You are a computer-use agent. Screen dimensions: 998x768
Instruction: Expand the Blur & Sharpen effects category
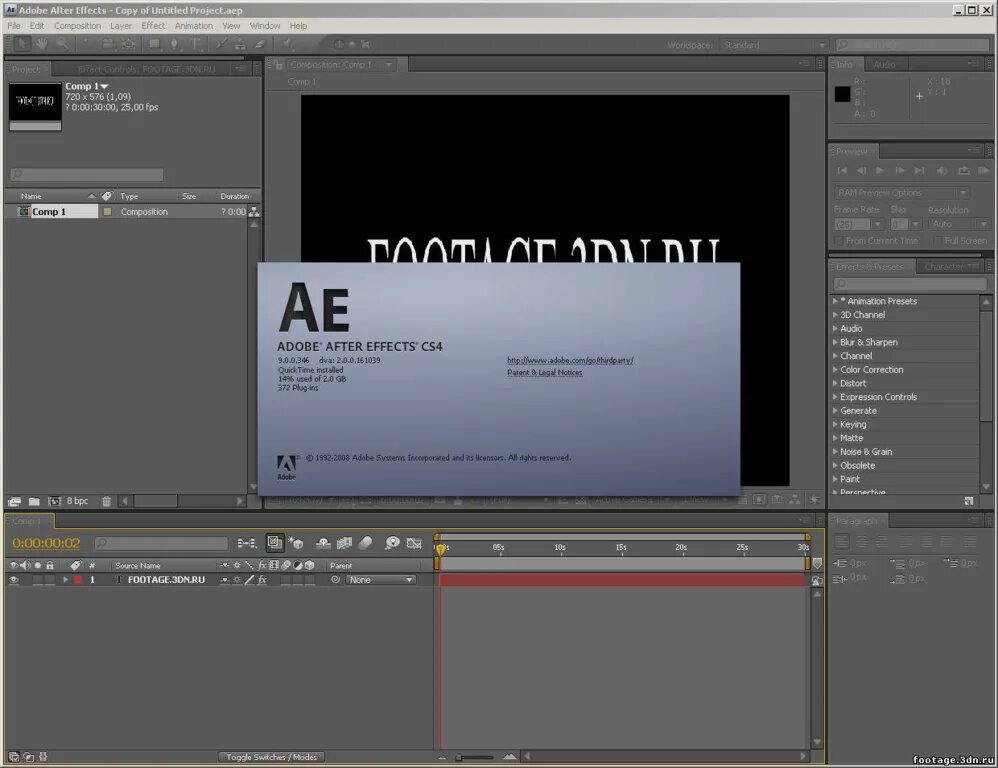[835, 342]
